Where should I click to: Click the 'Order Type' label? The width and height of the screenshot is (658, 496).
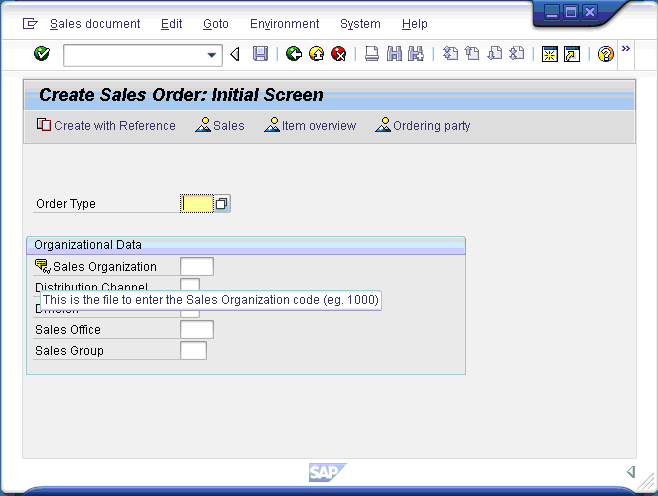[66, 204]
